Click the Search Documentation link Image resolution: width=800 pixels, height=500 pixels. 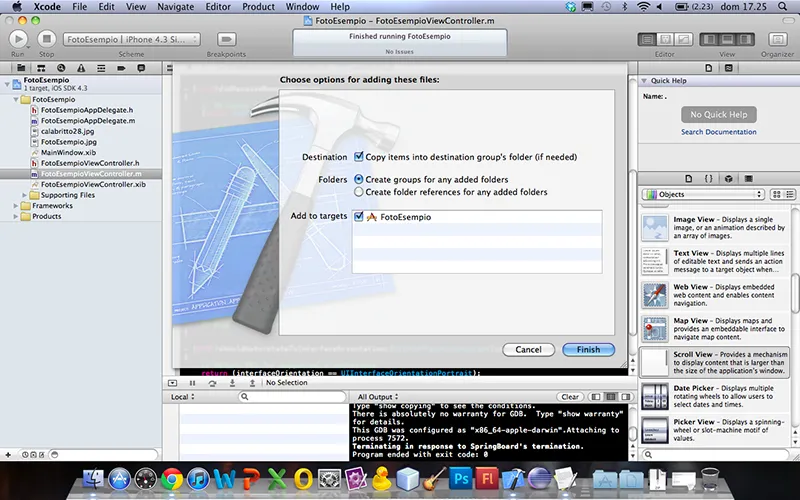pos(718,132)
